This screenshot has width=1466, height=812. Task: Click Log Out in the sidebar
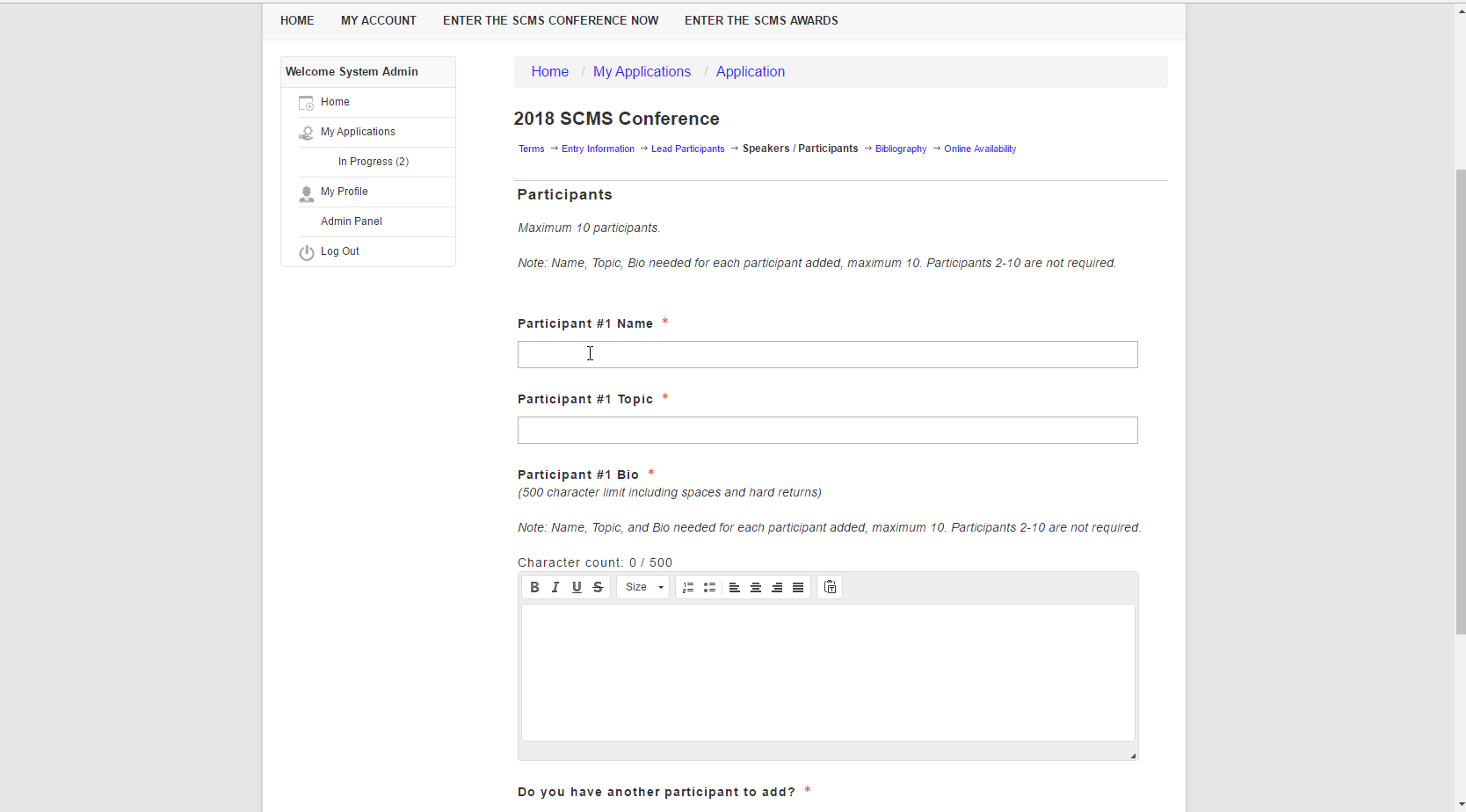point(339,251)
